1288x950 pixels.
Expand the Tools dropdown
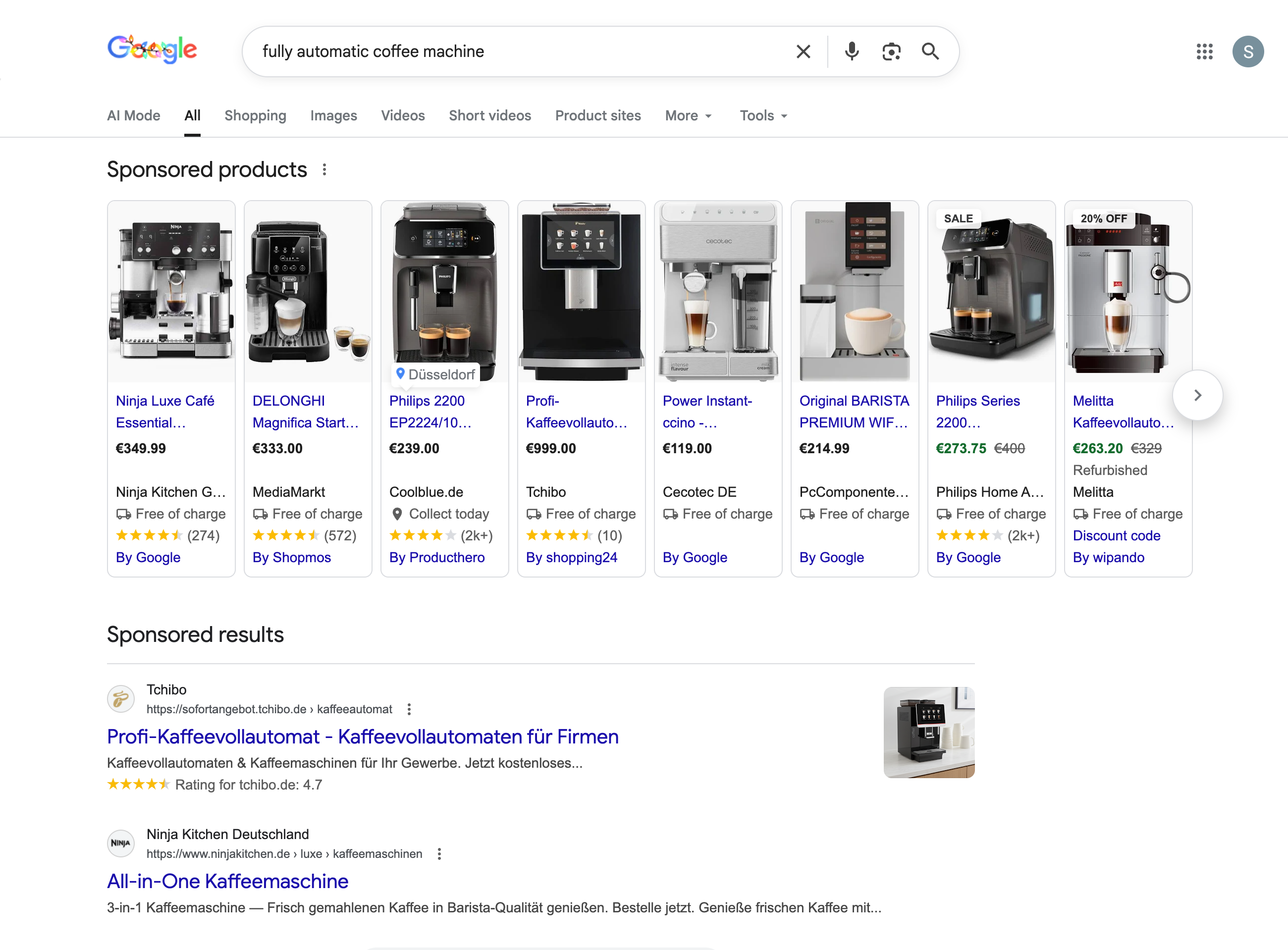[x=762, y=115]
